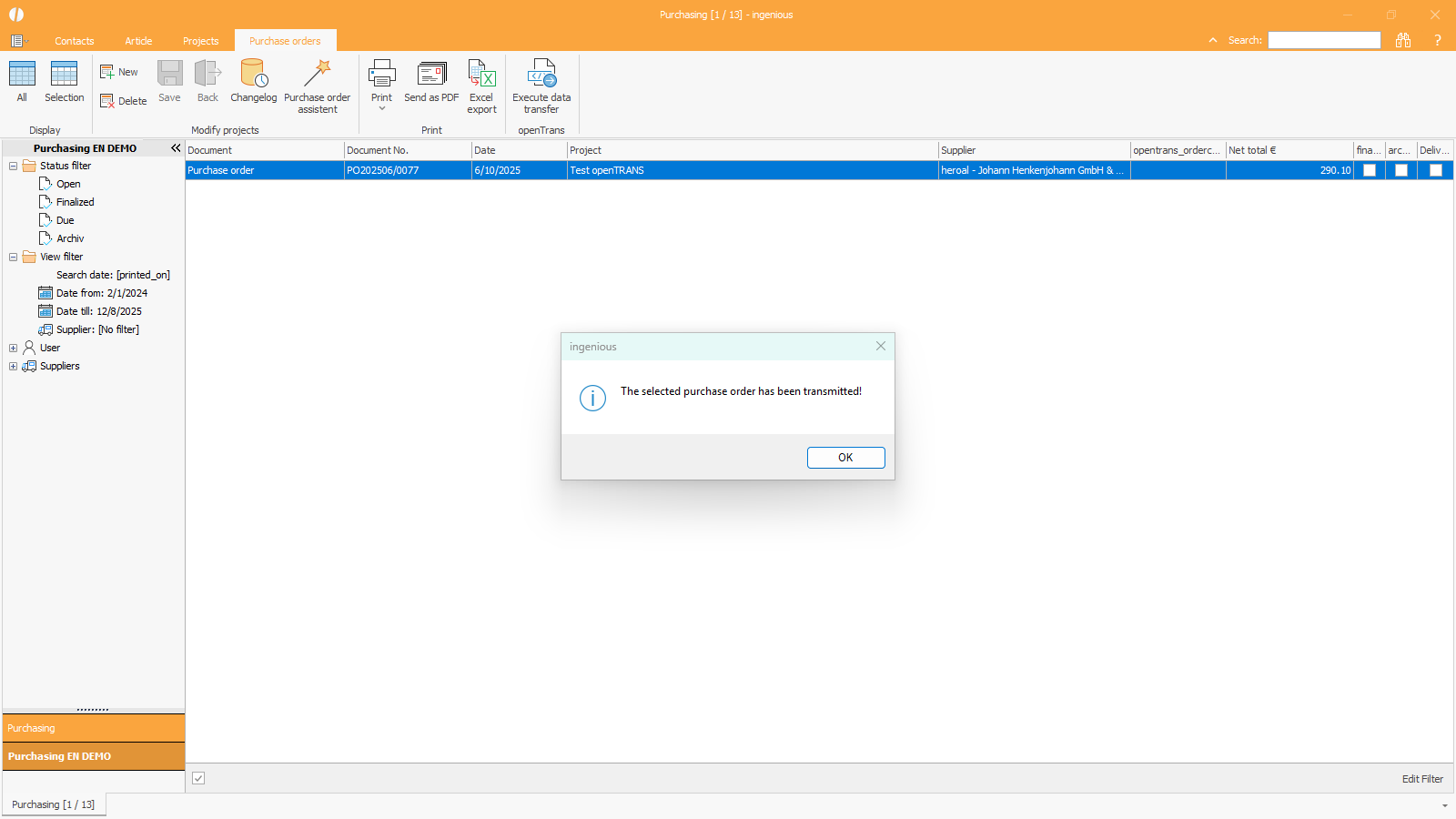The height and width of the screenshot is (819, 1456).
Task: Toggle the filter checkbox at bottom left
Action: coord(198,778)
